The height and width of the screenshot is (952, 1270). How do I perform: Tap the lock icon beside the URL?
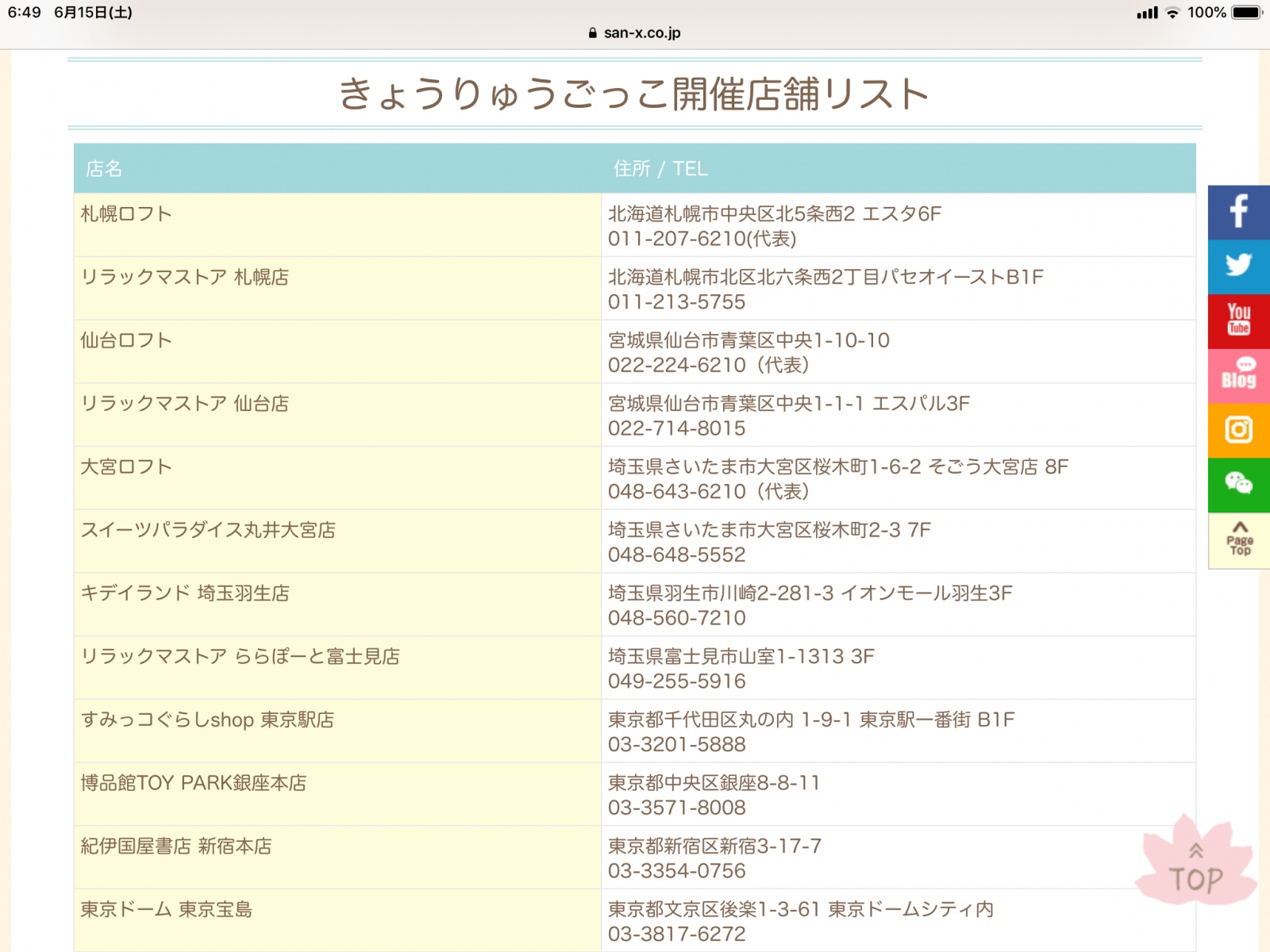click(592, 33)
